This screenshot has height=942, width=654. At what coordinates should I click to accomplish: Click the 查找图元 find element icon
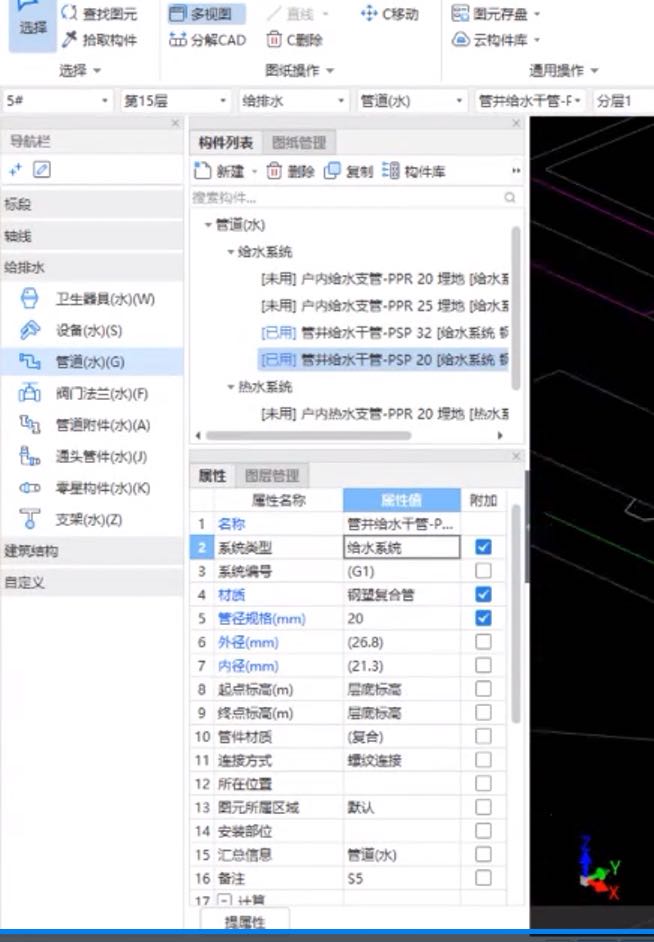(x=70, y=13)
